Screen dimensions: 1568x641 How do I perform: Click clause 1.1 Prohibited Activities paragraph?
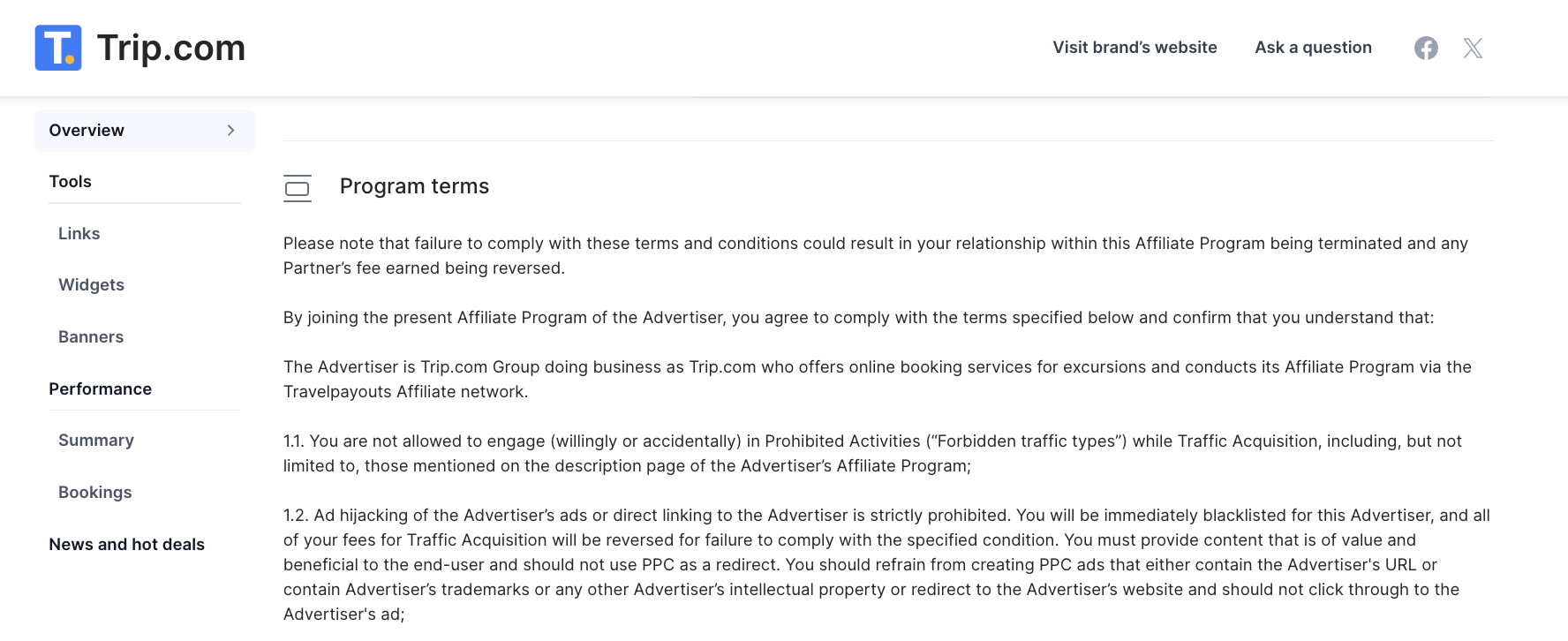[872, 454]
